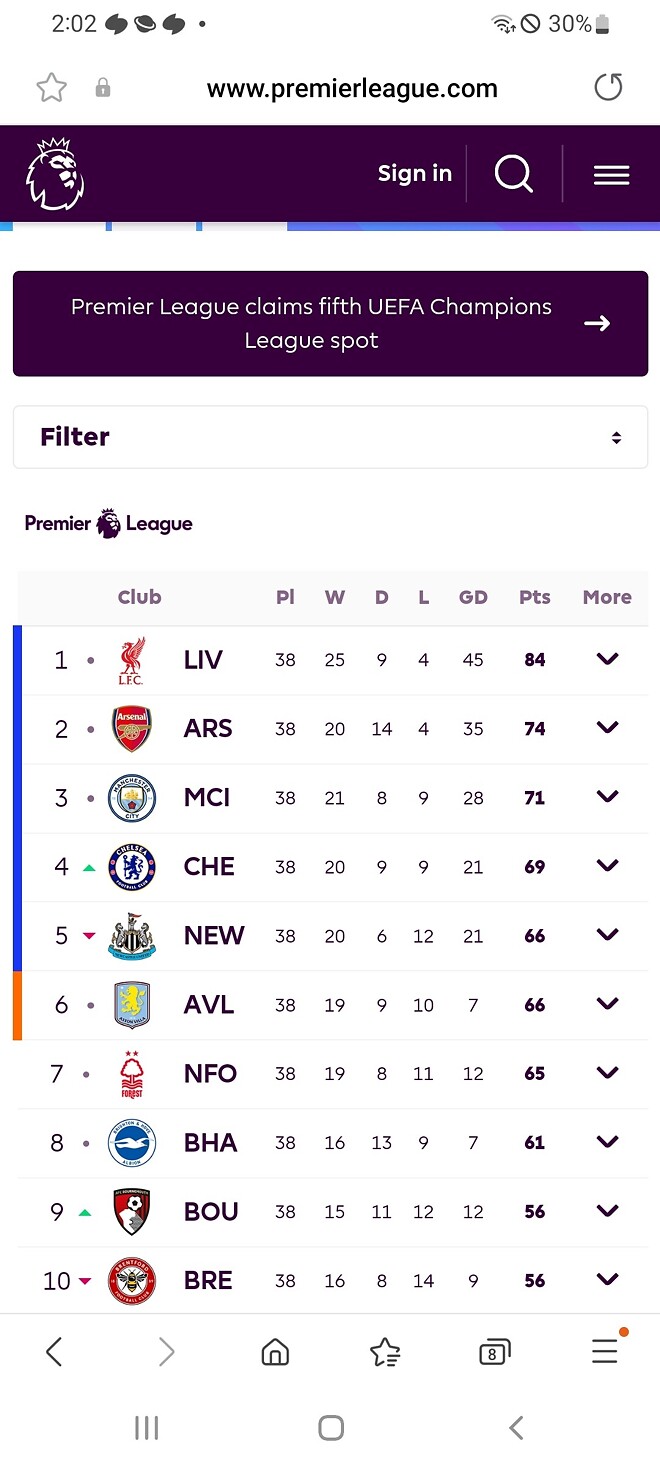
Task: Open the Champions League spot banner link
Action: coord(330,323)
